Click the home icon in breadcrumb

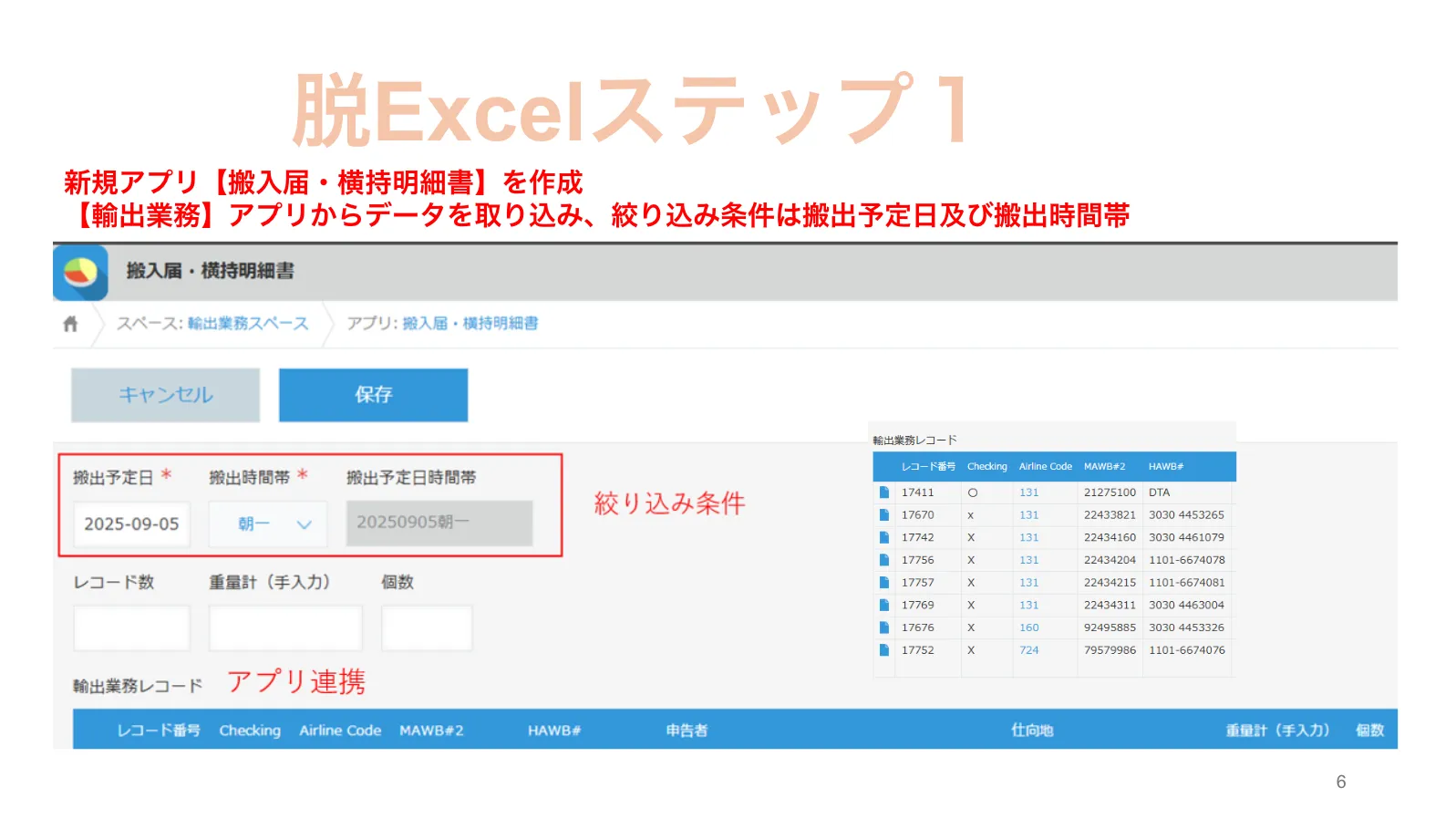70,324
